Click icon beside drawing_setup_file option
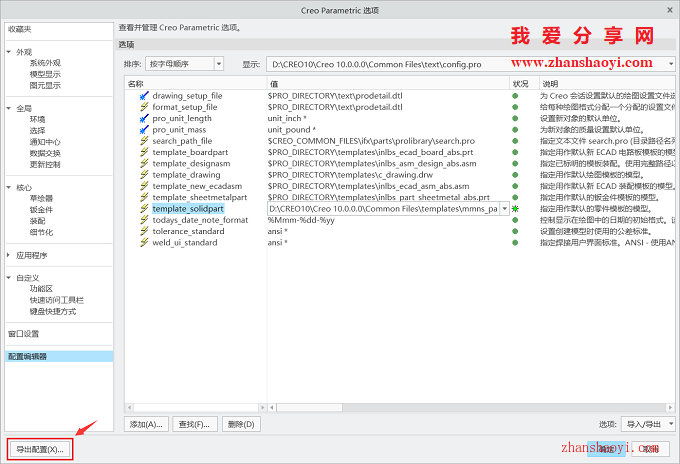680x464 pixels. (x=144, y=95)
